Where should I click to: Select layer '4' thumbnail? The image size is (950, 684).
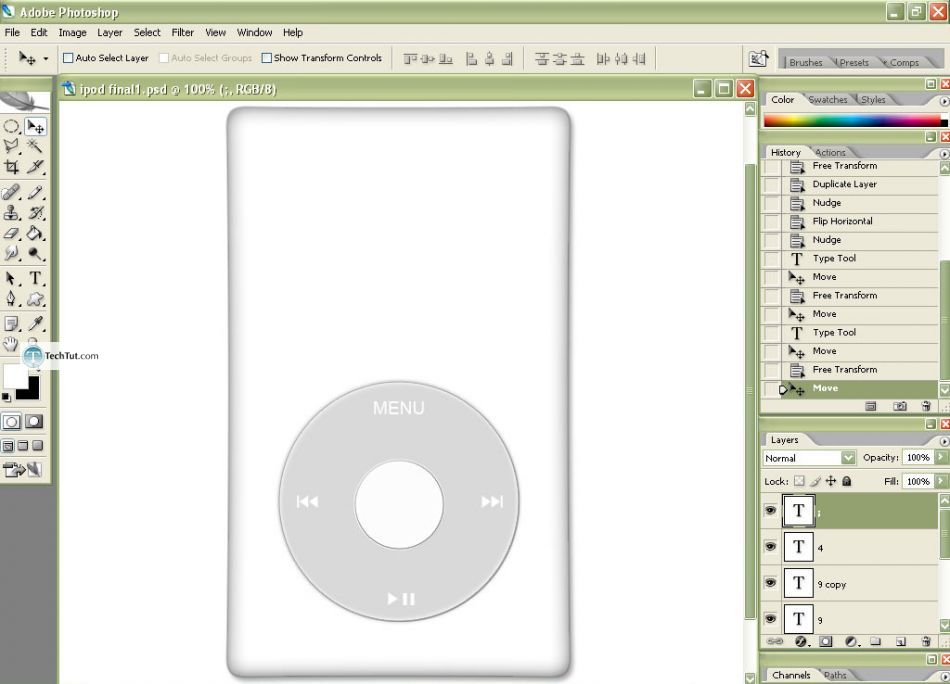(798, 547)
